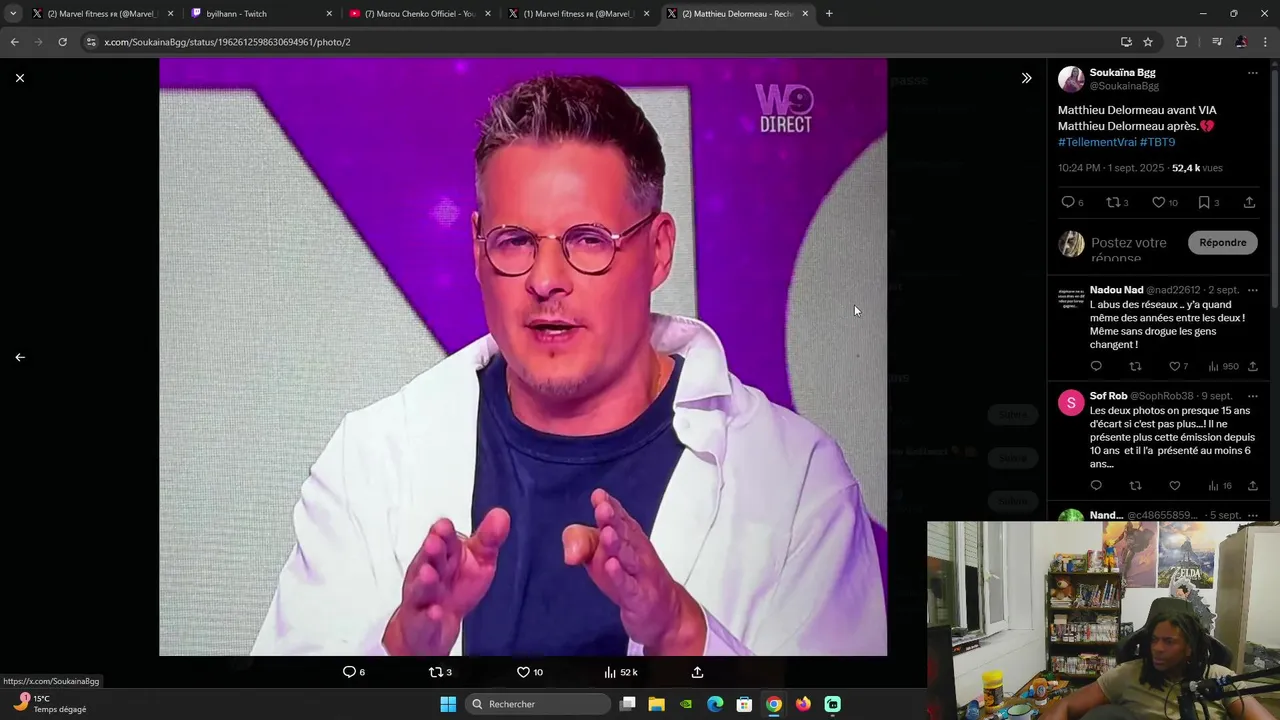Open the #TellementVrai hashtag
This screenshot has height=720, width=1280.
click(x=1097, y=142)
